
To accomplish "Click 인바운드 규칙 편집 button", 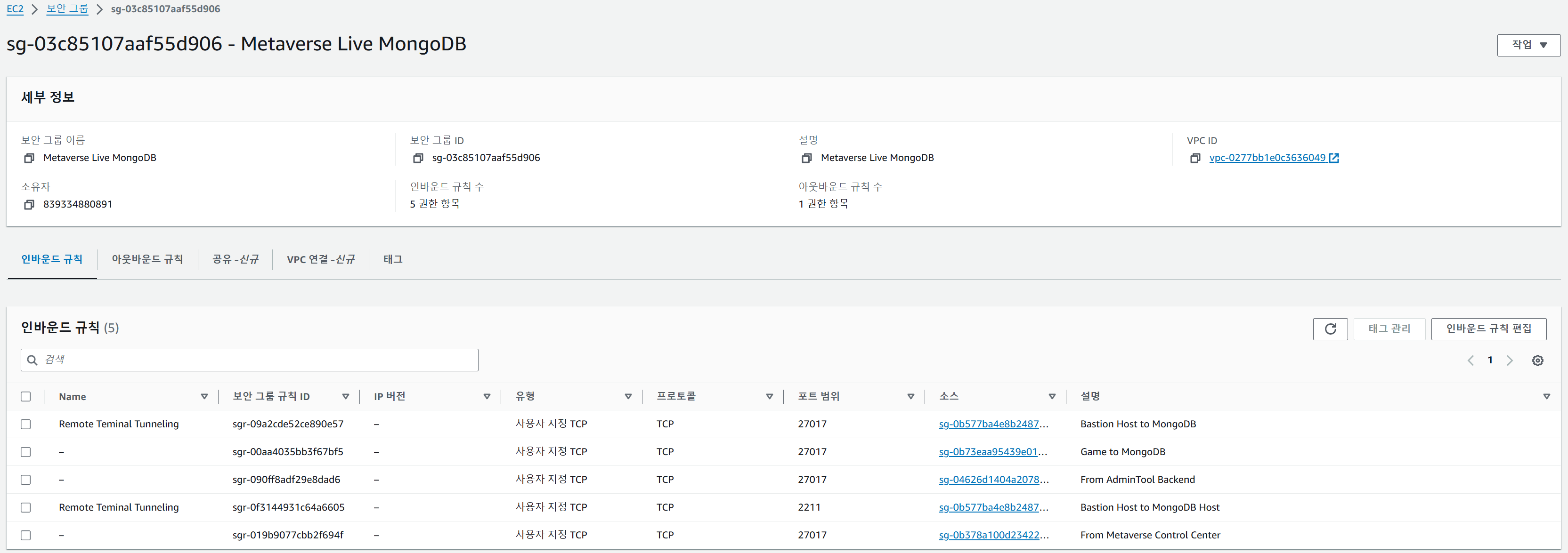I will [1488, 329].
